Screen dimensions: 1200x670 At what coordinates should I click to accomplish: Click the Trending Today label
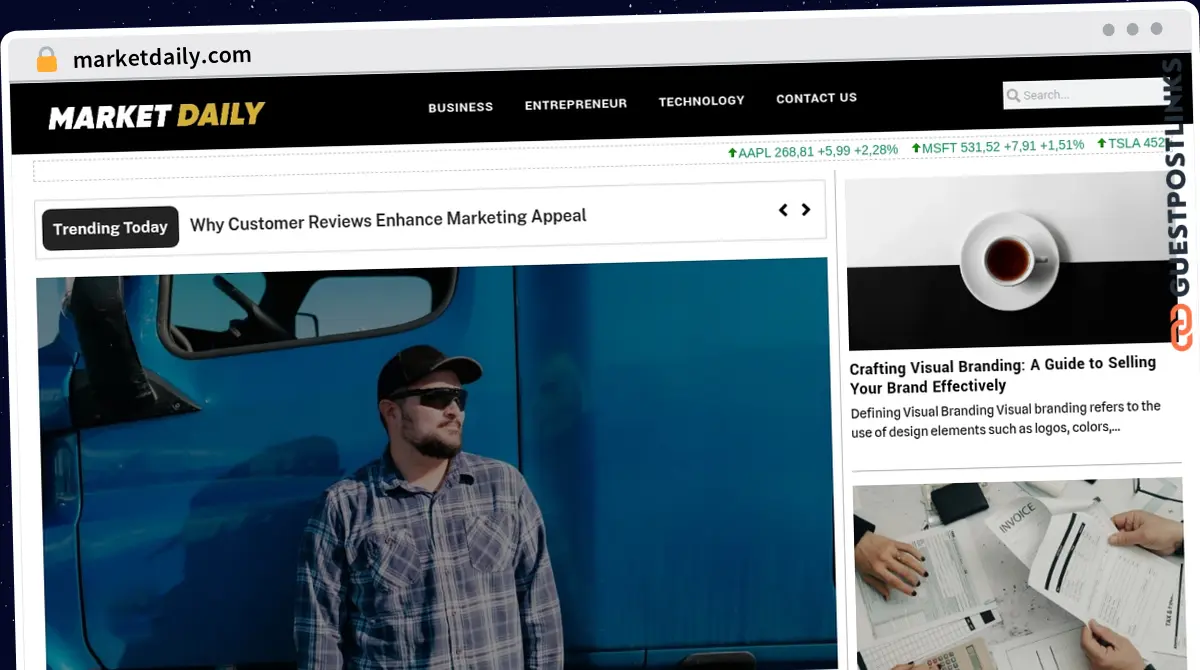pyautogui.click(x=110, y=228)
